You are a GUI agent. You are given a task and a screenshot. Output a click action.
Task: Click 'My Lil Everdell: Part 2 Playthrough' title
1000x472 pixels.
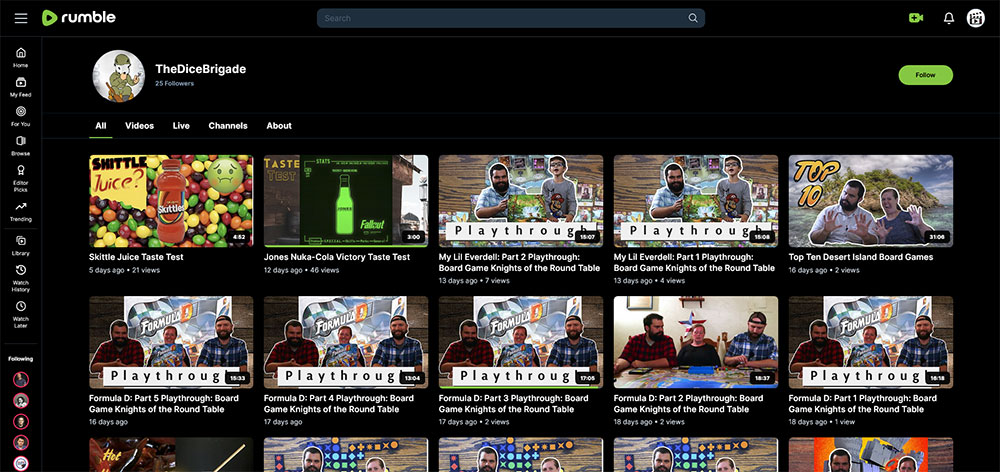(x=519, y=262)
